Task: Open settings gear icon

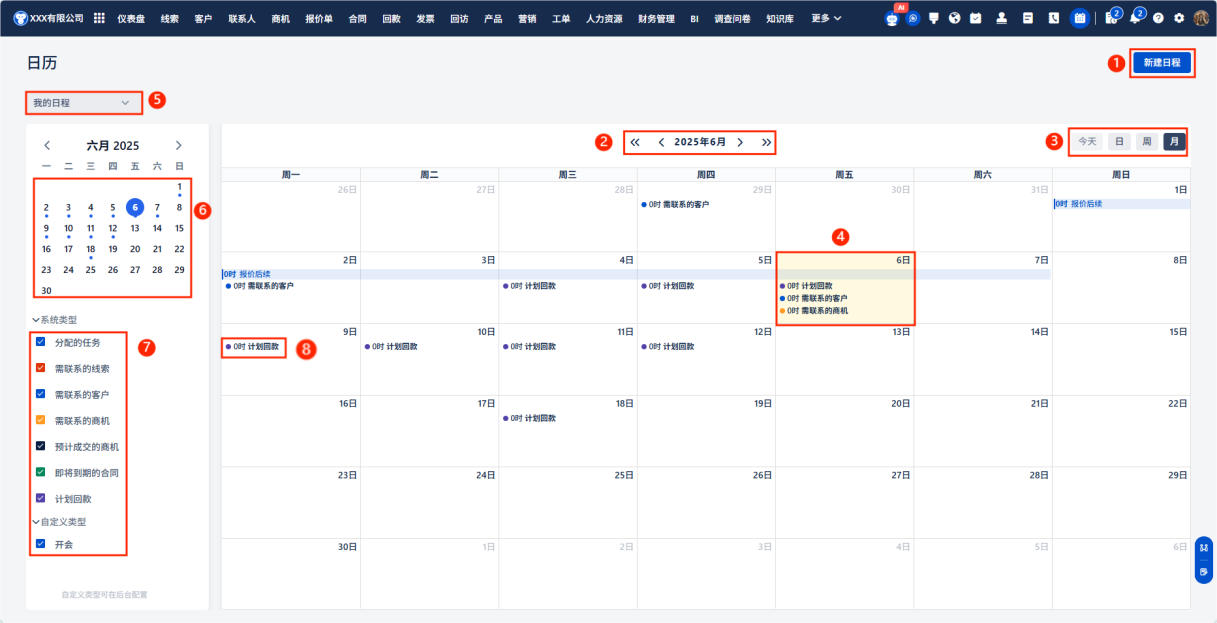Action: (x=1179, y=18)
